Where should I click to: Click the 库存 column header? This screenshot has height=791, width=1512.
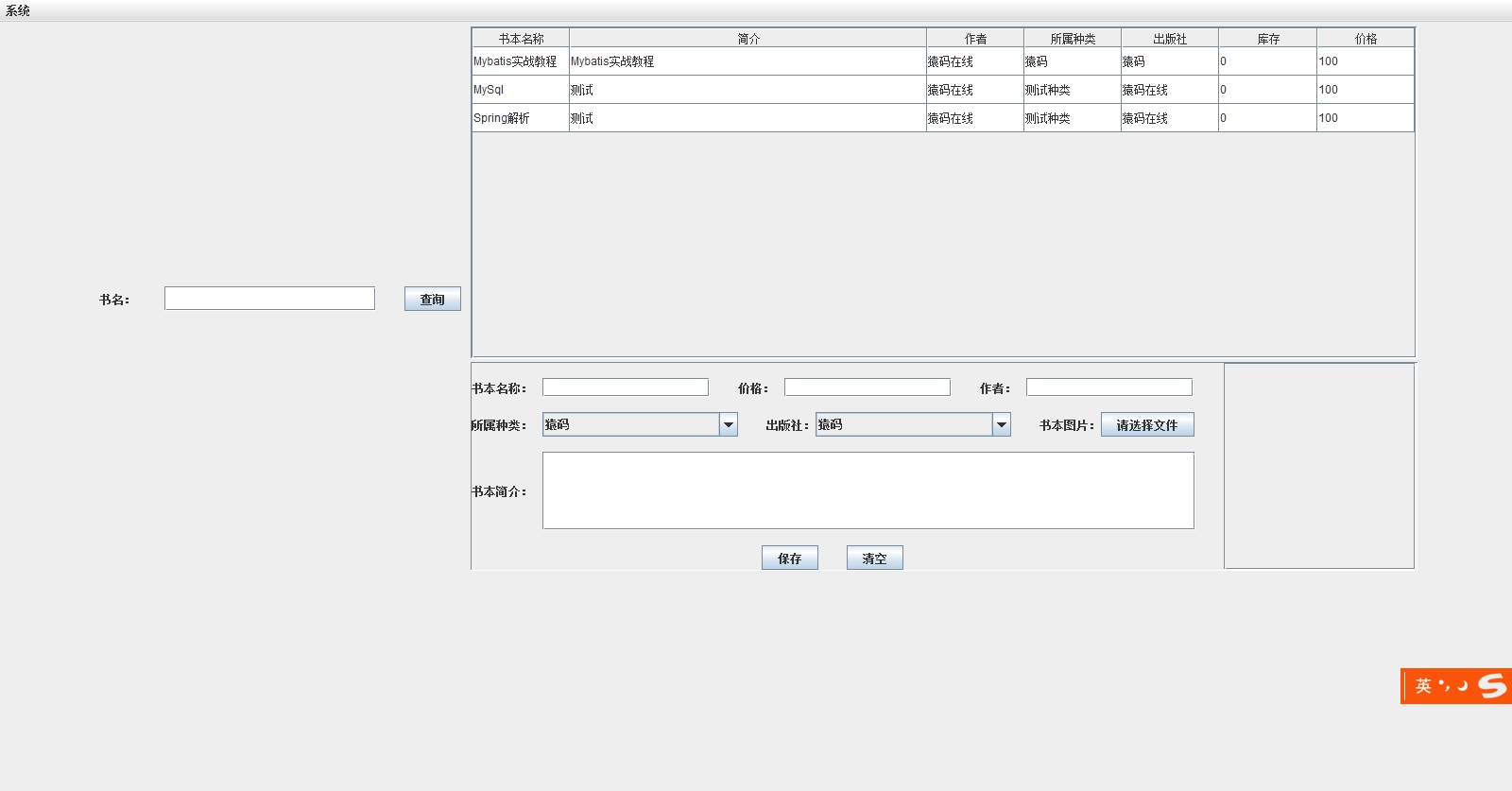(1267, 39)
